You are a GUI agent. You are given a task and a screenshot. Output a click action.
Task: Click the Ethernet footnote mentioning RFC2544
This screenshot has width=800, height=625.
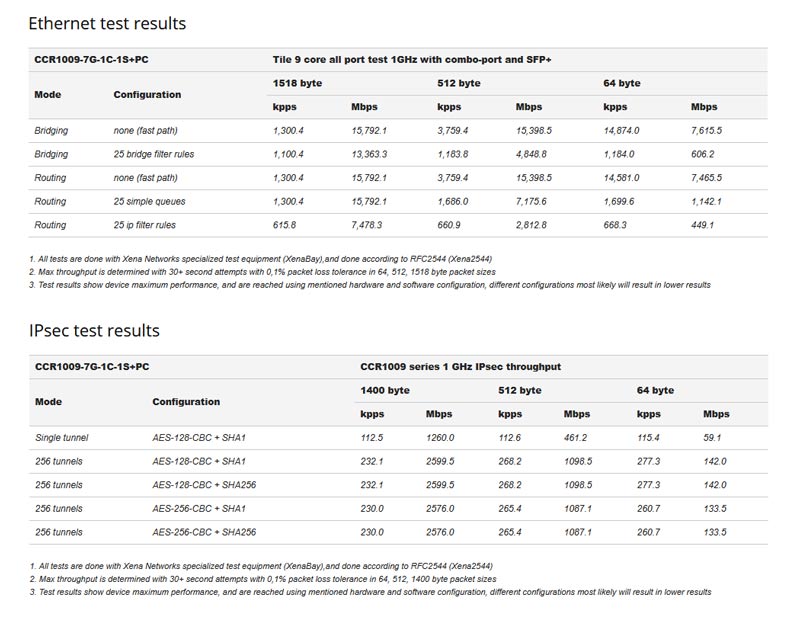[261, 259]
